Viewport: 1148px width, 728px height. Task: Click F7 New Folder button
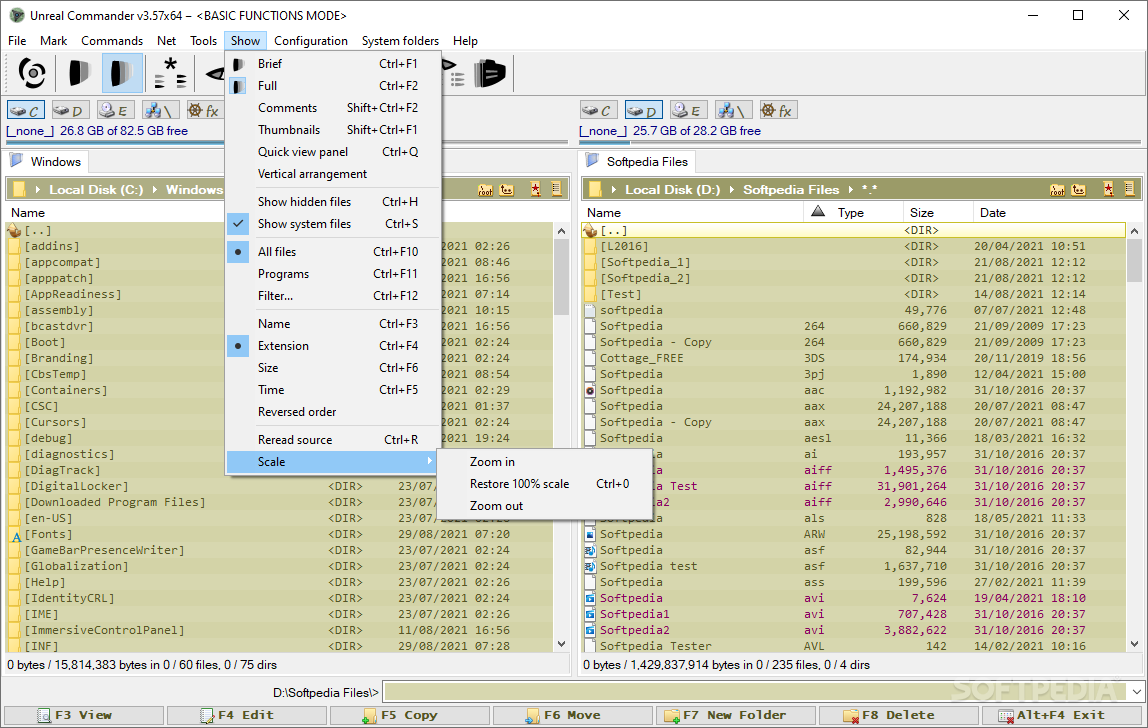coord(735,716)
